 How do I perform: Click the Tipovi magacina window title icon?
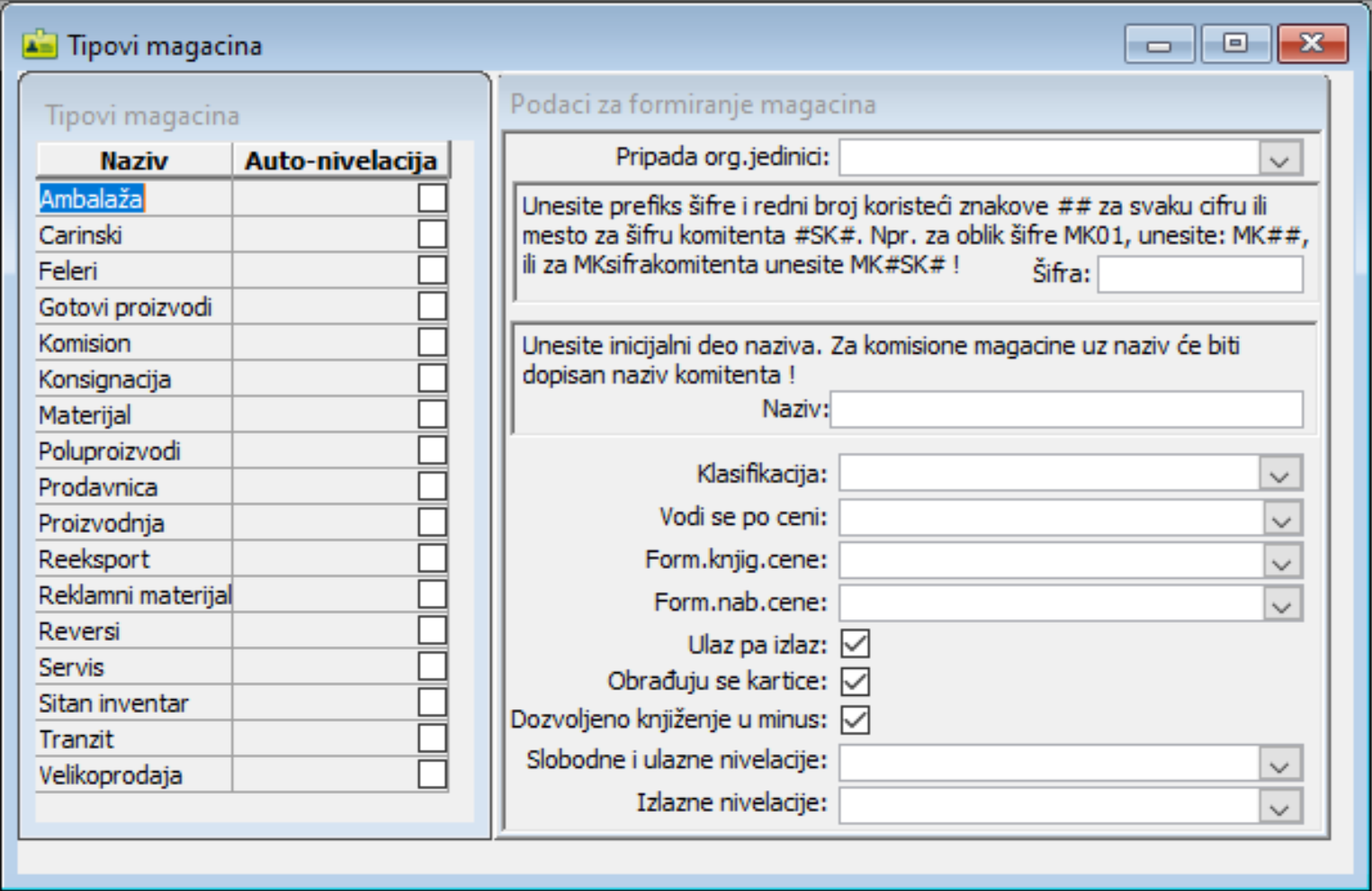click(40, 44)
